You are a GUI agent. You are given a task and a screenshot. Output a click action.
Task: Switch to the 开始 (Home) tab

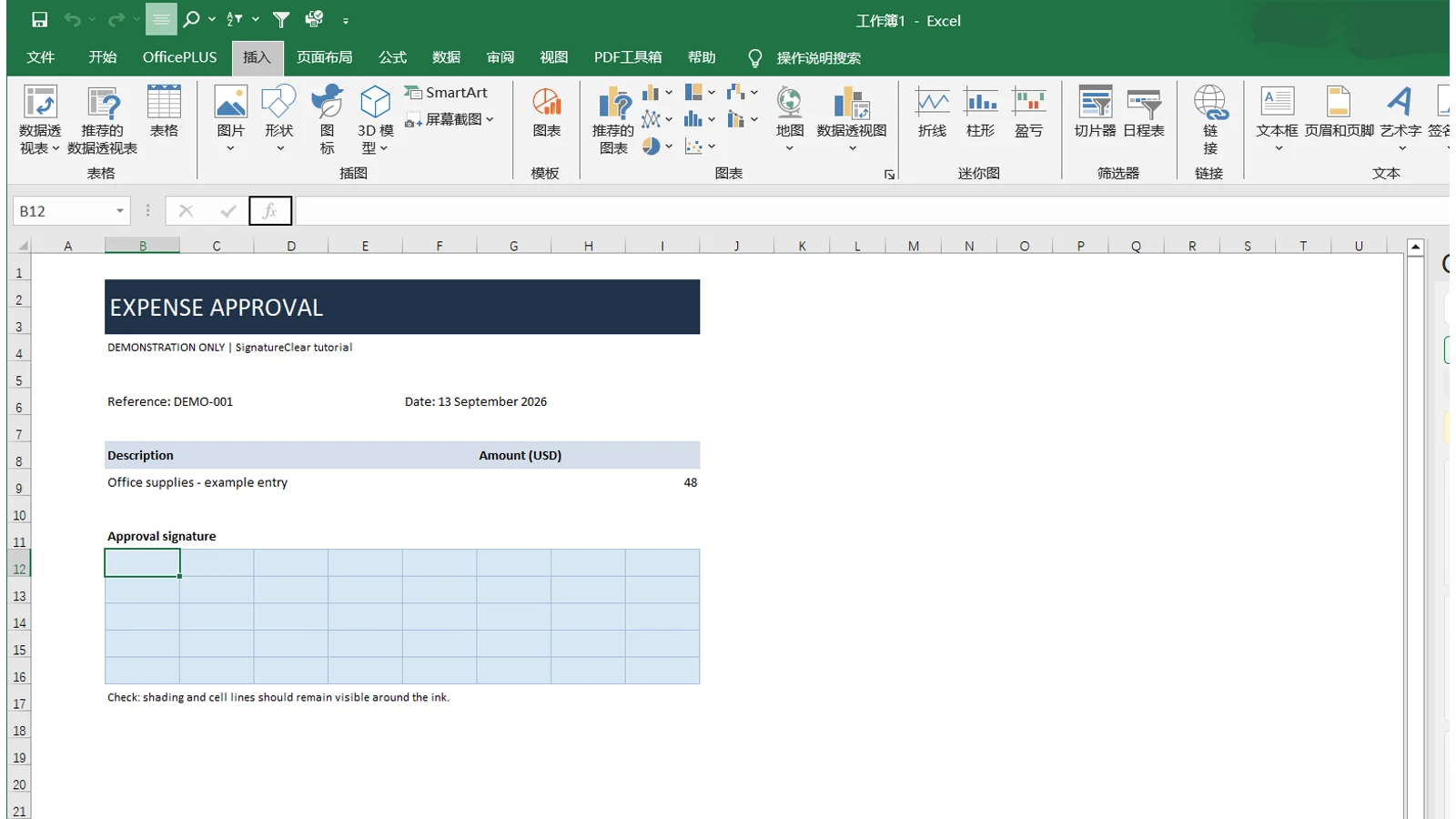coord(103,57)
